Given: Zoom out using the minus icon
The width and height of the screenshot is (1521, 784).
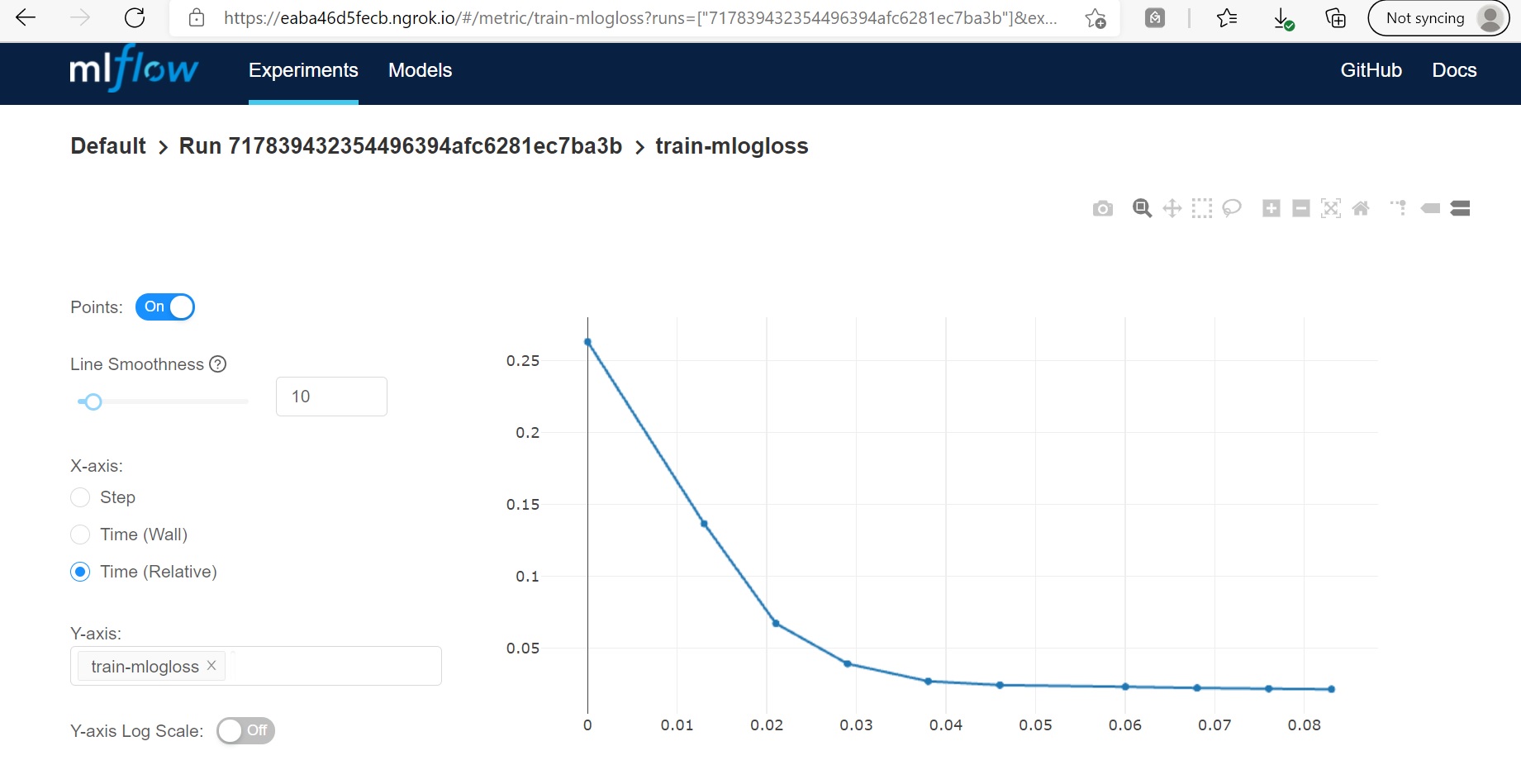Looking at the screenshot, I should [1301, 208].
